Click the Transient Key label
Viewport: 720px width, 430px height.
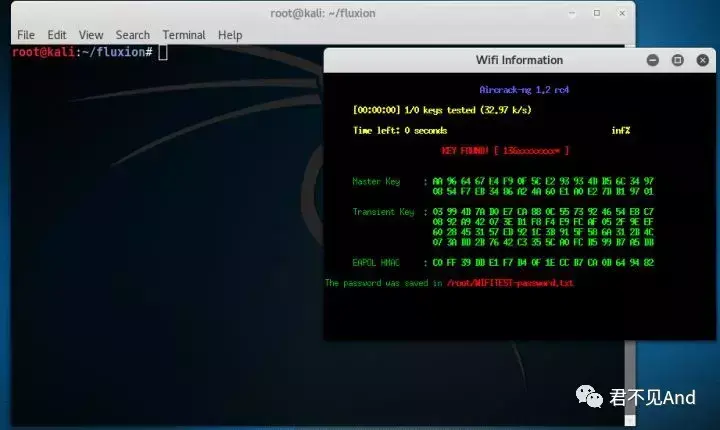pyautogui.click(x=383, y=212)
